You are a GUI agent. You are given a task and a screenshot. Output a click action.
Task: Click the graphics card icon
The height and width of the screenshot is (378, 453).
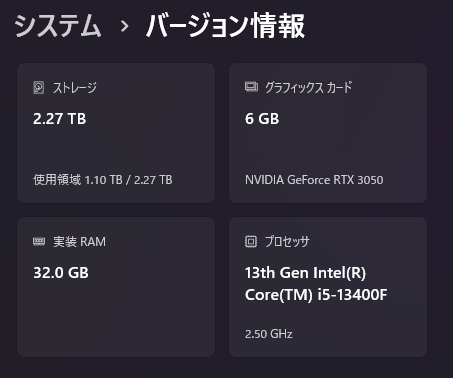pyautogui.click(x=251, y=87)
